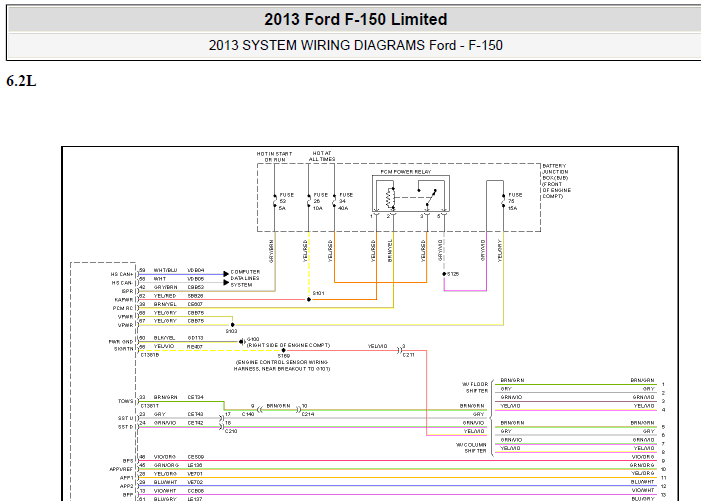Click the PCM power relay coil symbol
The image size is (701, 501).
coord(390,198)
